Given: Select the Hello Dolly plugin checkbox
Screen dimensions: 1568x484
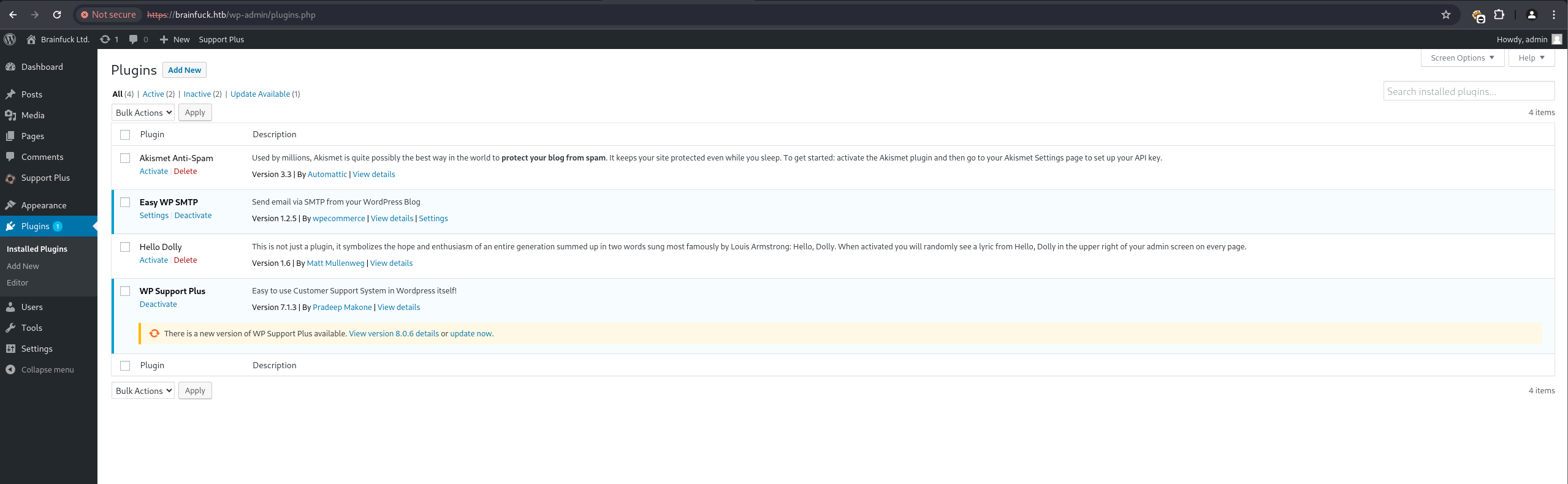Looking at the screenshot, I should point(125,247).
